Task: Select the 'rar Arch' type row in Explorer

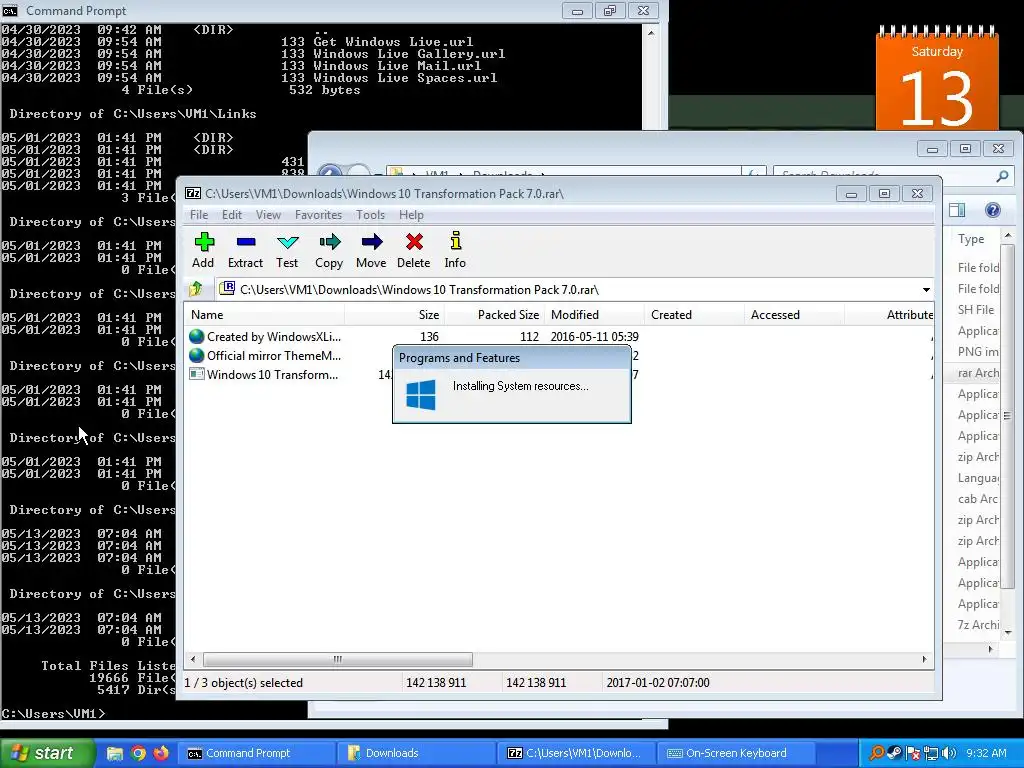Action: pyautogui.click(x=973, y=373)
